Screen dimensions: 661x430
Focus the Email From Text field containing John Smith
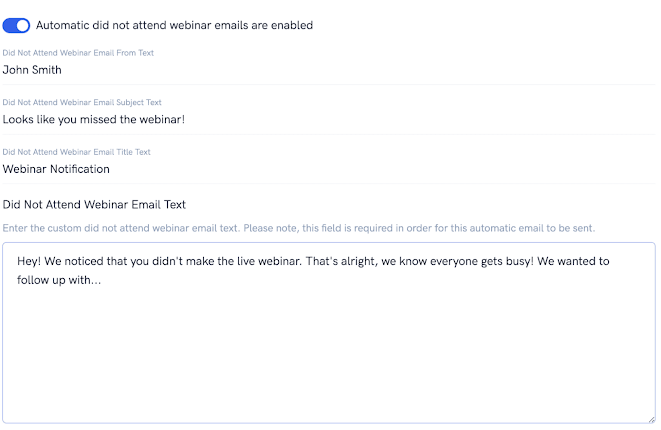(329, 70)
